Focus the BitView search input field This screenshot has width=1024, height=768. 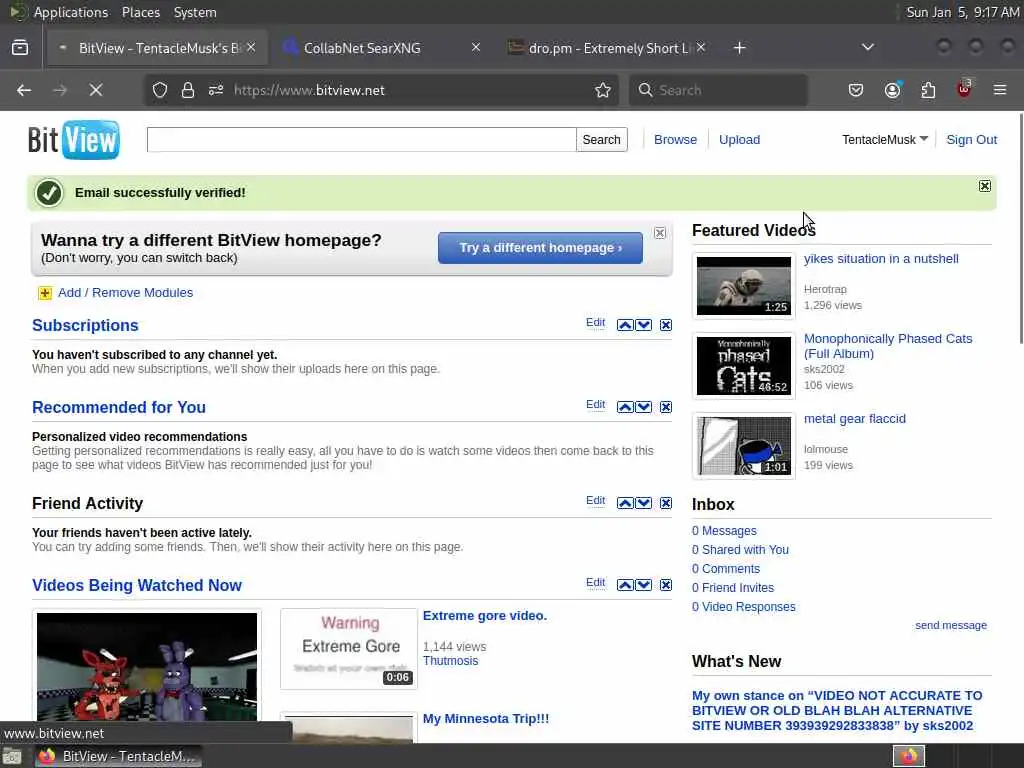point(361,140)
